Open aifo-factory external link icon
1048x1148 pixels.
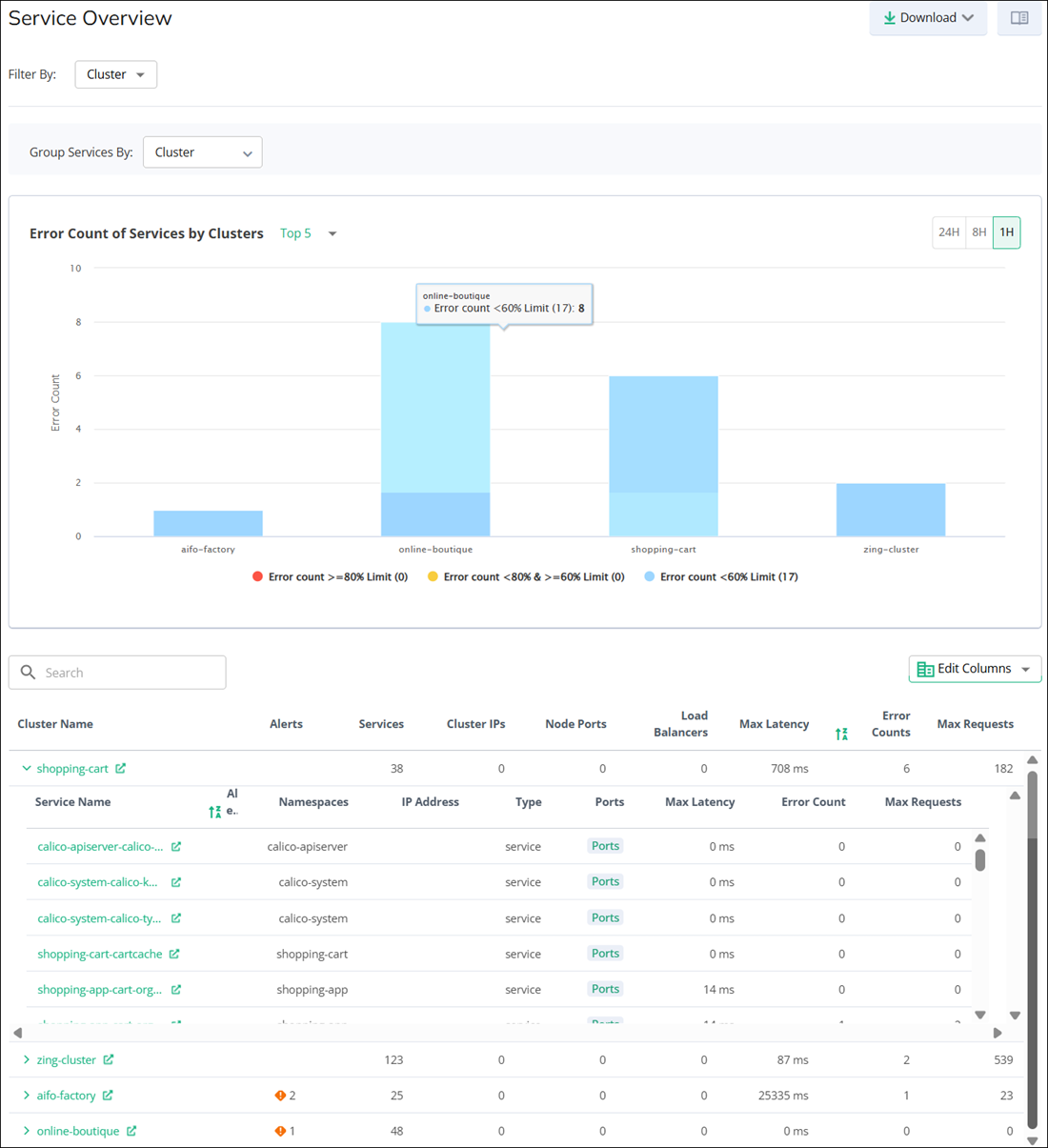[x=108, y=1096]
